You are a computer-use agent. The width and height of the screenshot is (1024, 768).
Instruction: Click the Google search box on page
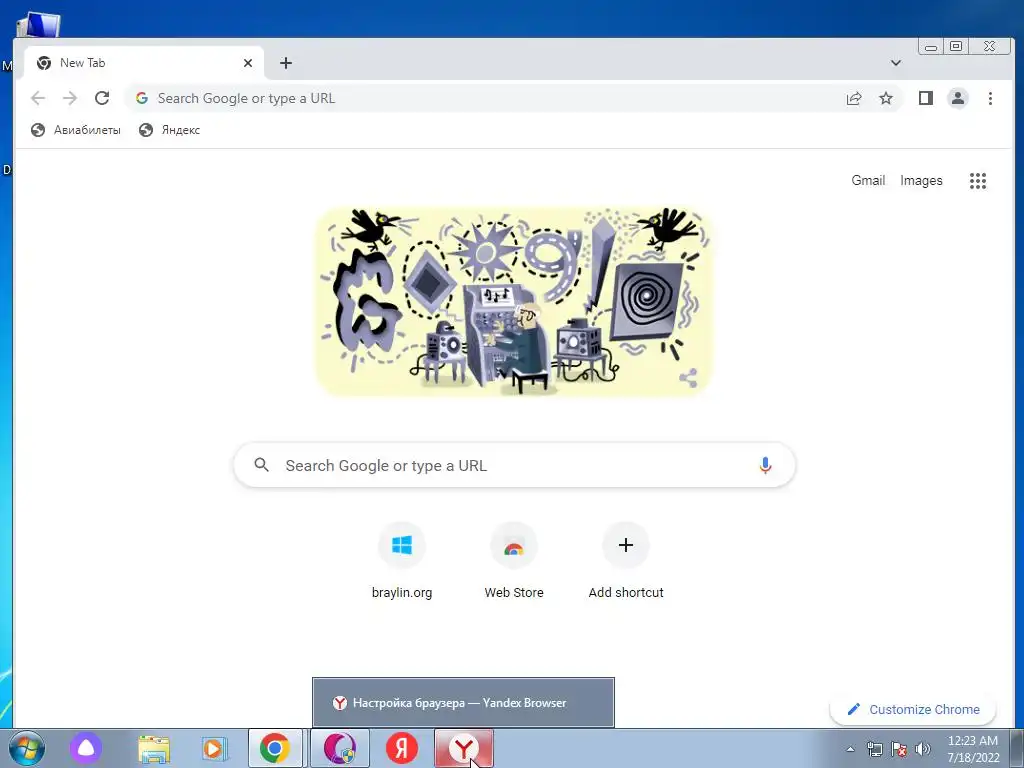pyautogui.click(x=514, y=466)
